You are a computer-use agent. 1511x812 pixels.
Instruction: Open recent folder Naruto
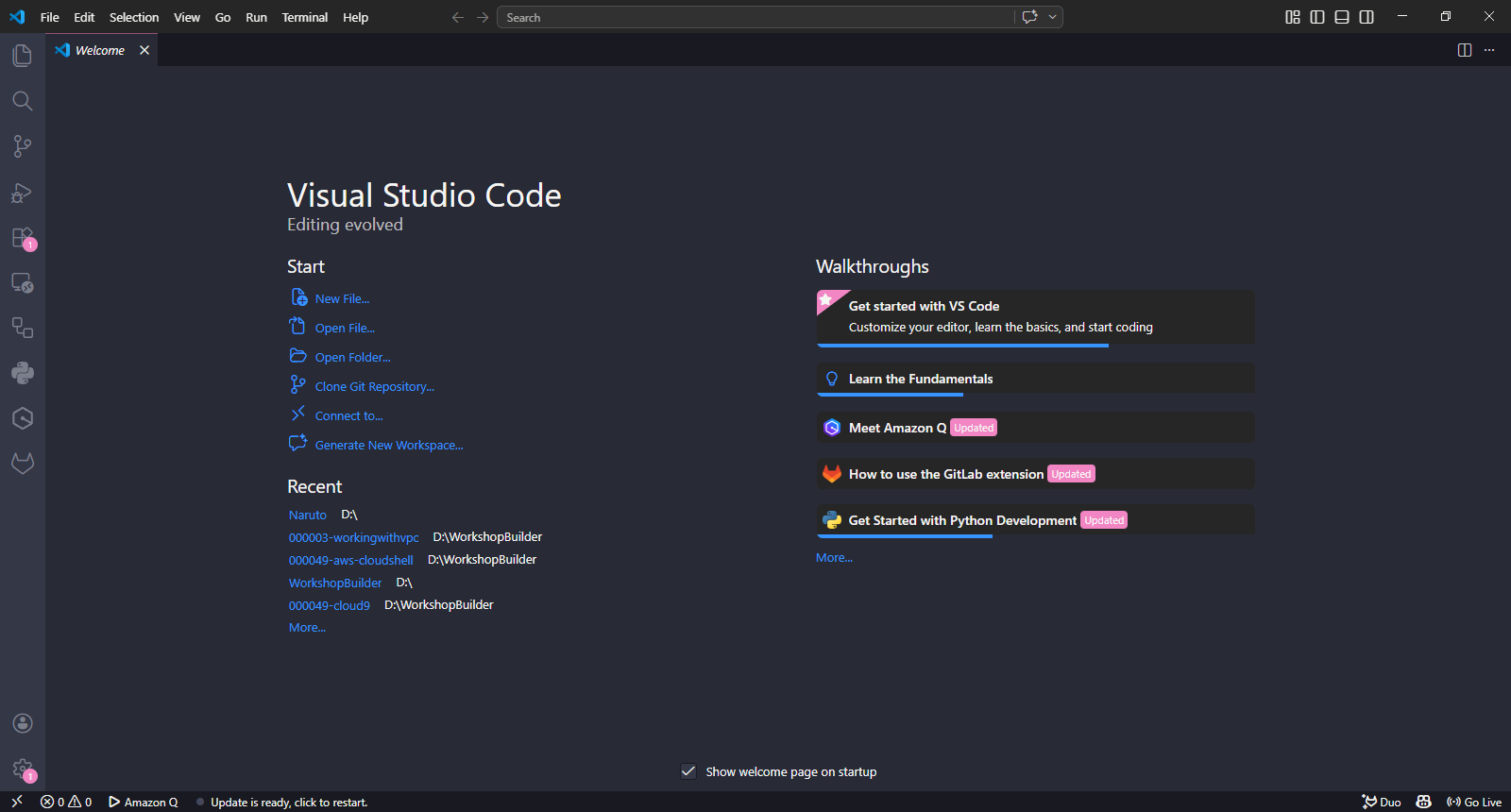(x=308, y=515)
